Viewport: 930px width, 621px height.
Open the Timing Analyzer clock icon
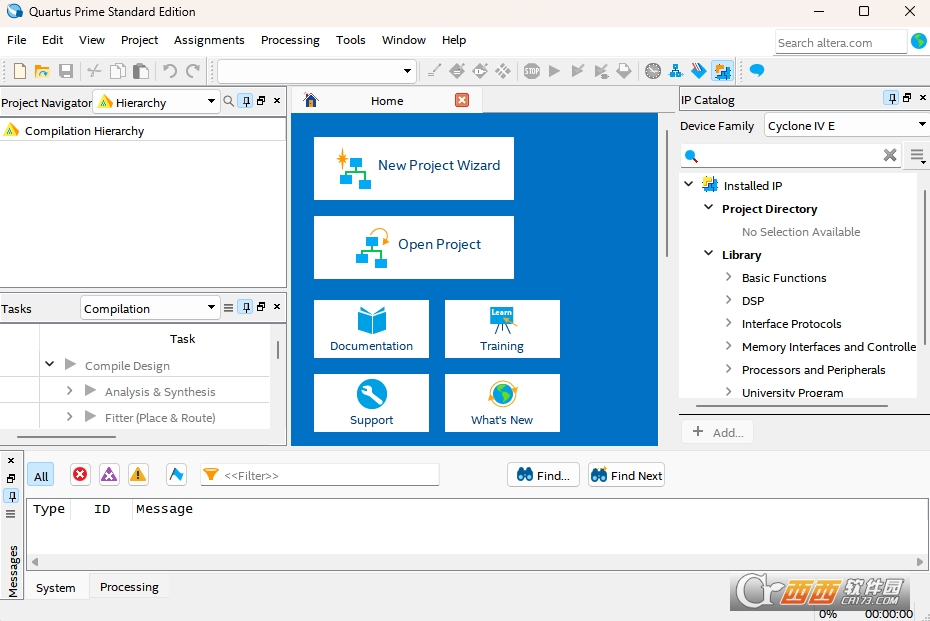(x=652, y=71)
